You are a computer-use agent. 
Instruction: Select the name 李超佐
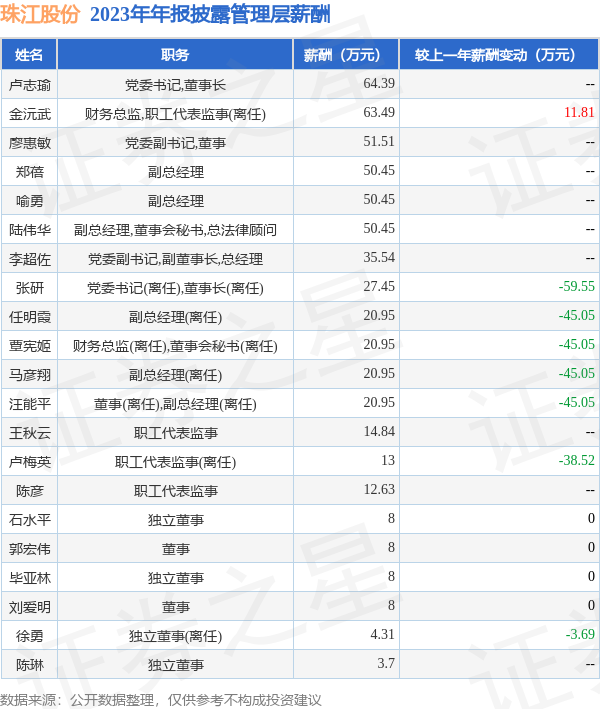point(30,259)
